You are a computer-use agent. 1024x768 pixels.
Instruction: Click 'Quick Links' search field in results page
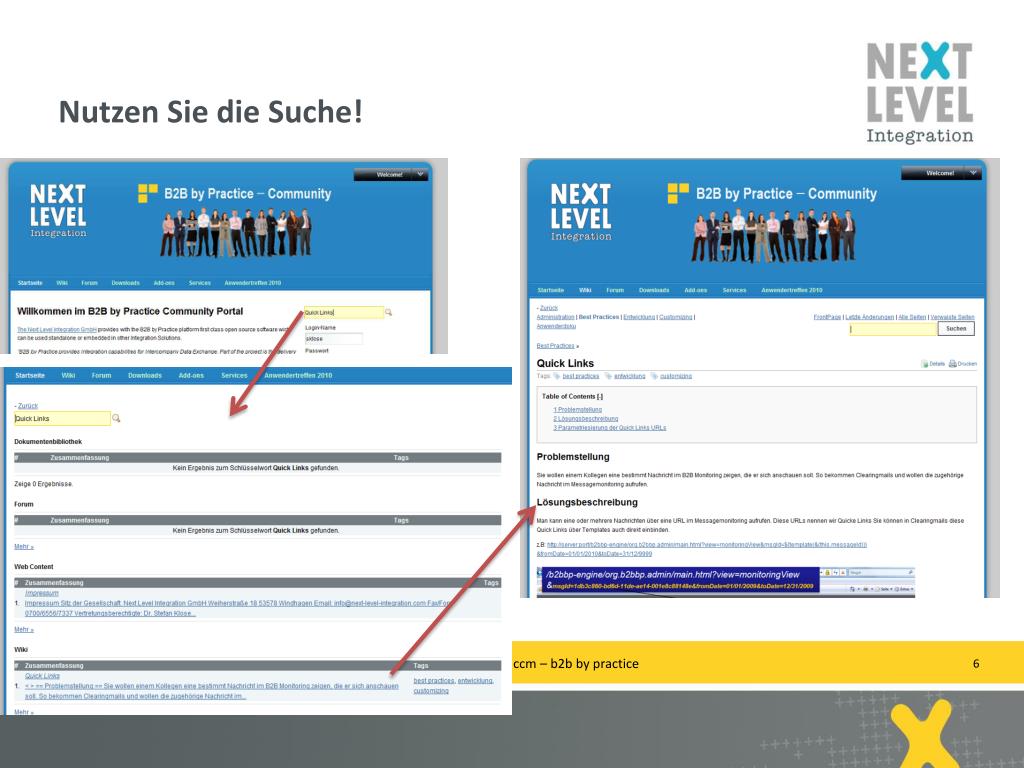point(62,419)
